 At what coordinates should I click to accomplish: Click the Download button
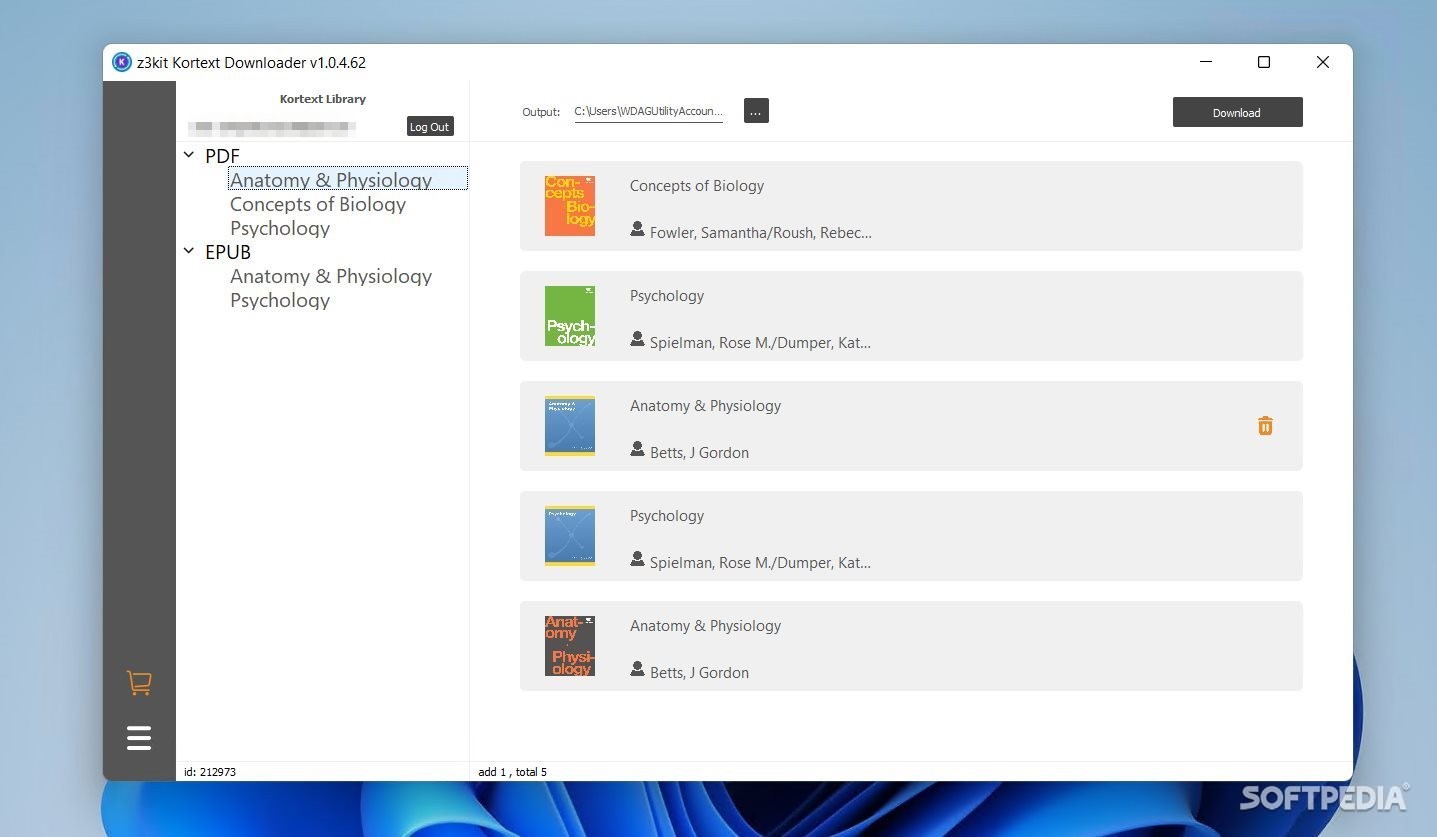click(1237, 112)
